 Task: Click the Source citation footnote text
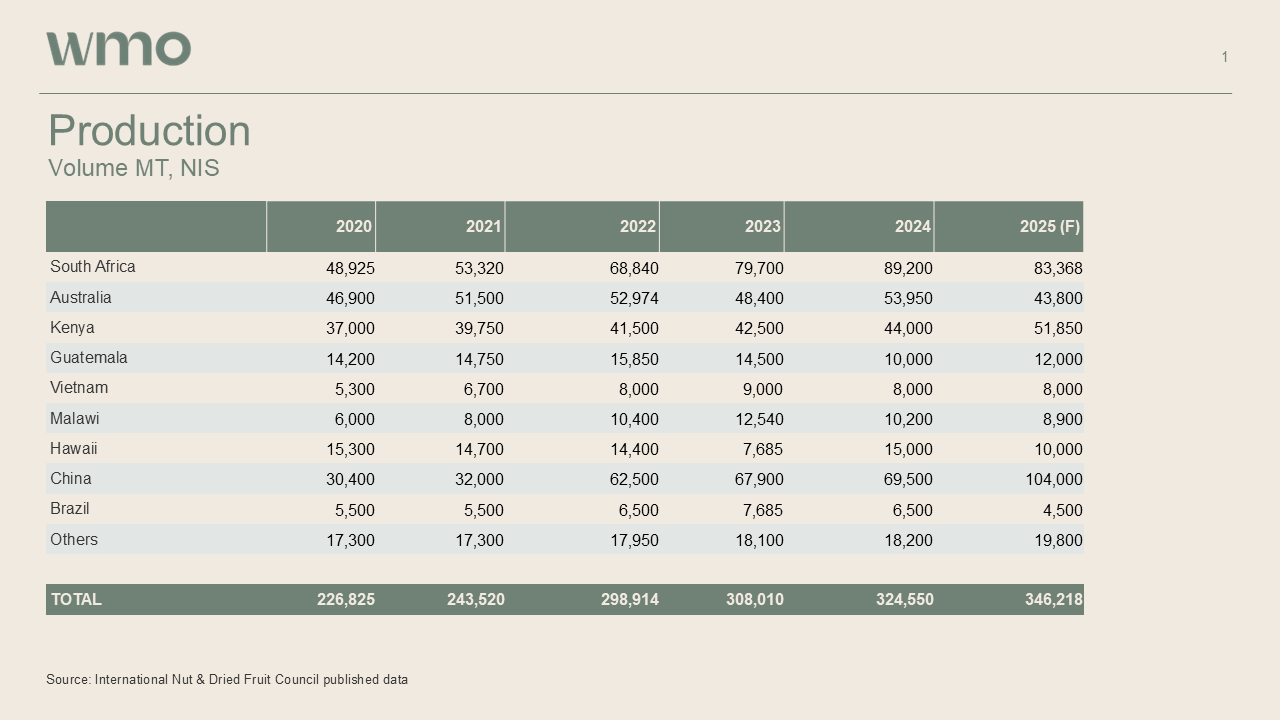point(227,680)
